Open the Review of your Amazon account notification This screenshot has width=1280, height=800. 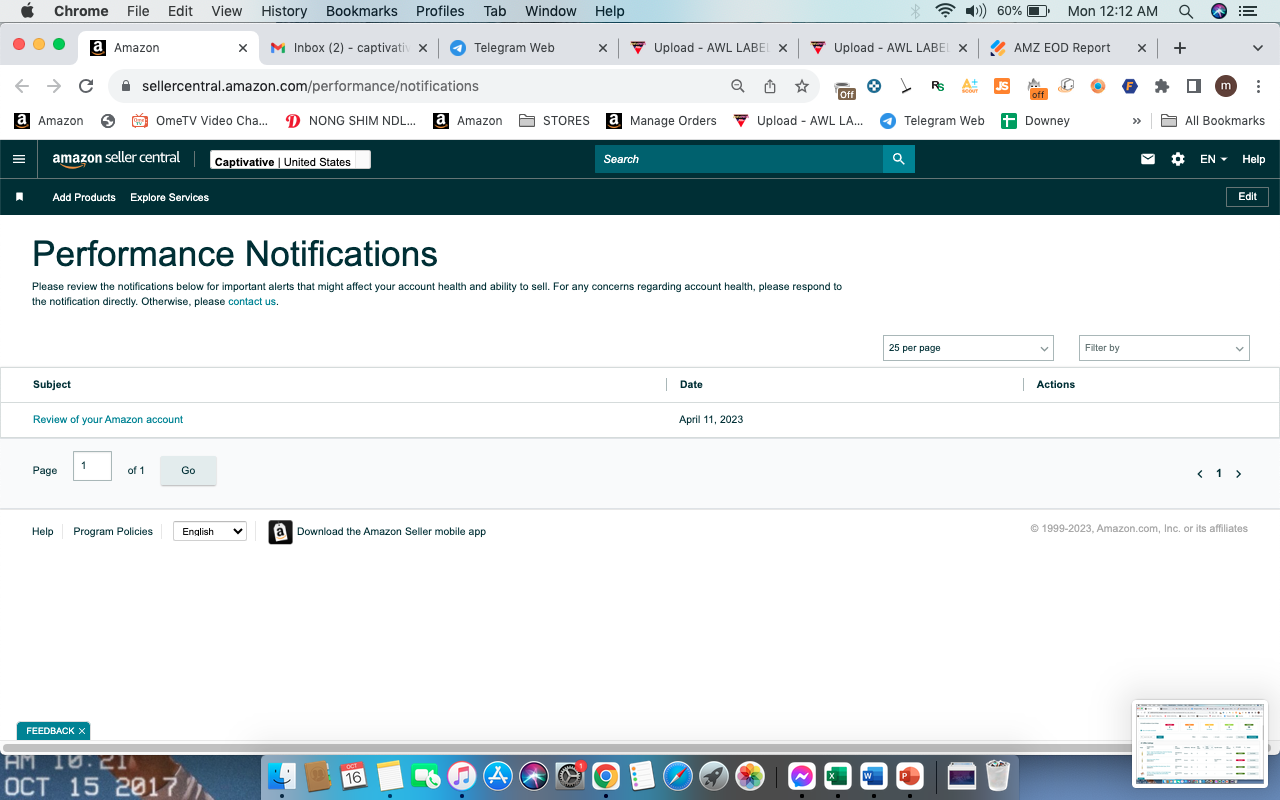pos(108,420)
